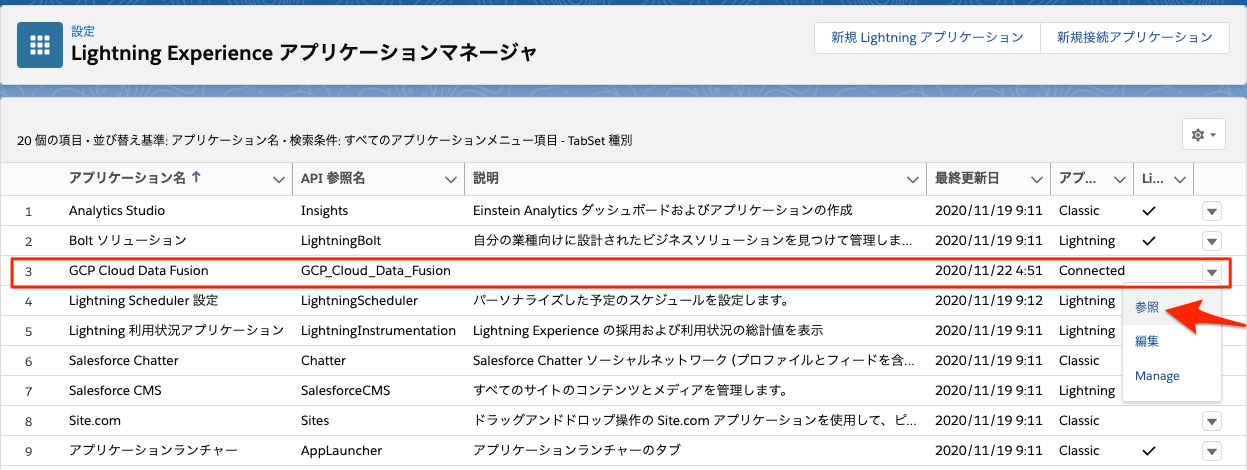Open row actions arrow for GCP Cloud Data Fusion
Image resolution: width=1247 pixels, height=470 pixels.
tap(1212, 271)
